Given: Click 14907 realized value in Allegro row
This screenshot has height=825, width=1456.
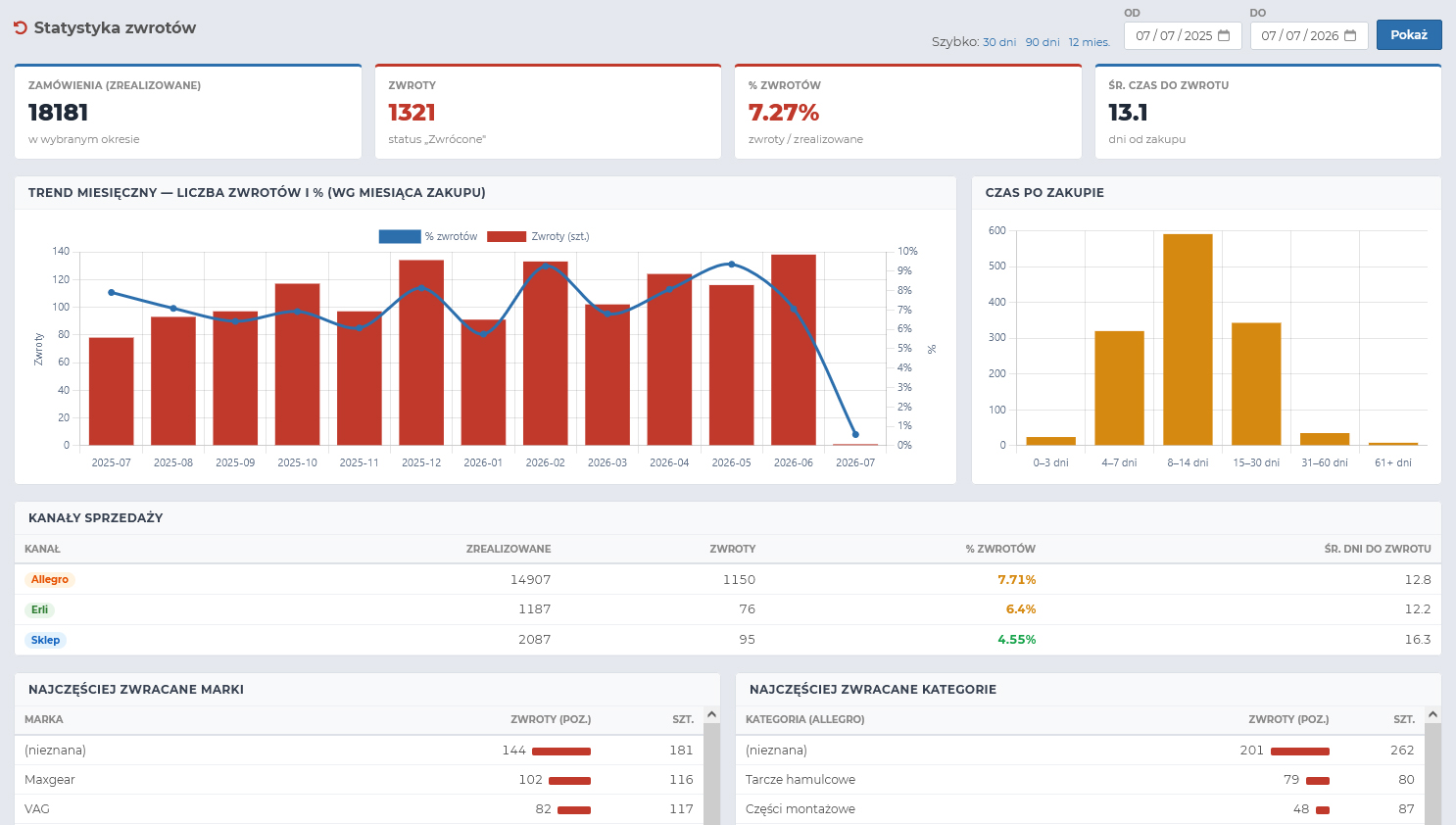Looking at the screenshot, I should point(530,579).
